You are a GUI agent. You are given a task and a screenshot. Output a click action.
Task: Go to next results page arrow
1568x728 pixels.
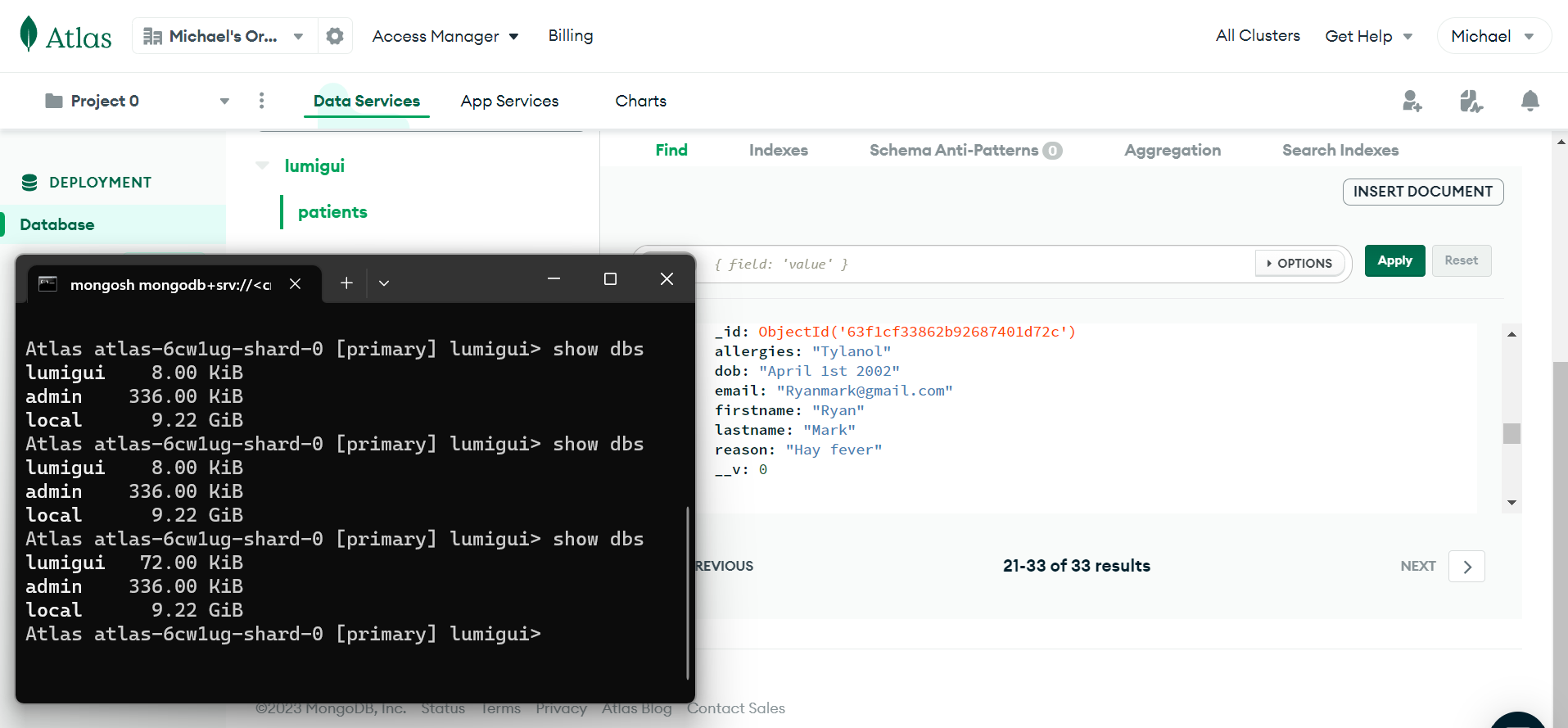[1466, 566]
